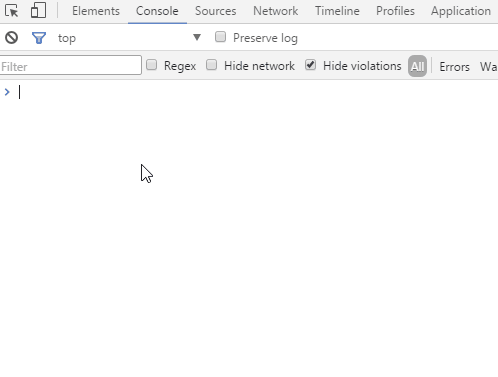Open the top execution context dropdown
This screenshot has height=377, width=498.
tap(129, 38)
